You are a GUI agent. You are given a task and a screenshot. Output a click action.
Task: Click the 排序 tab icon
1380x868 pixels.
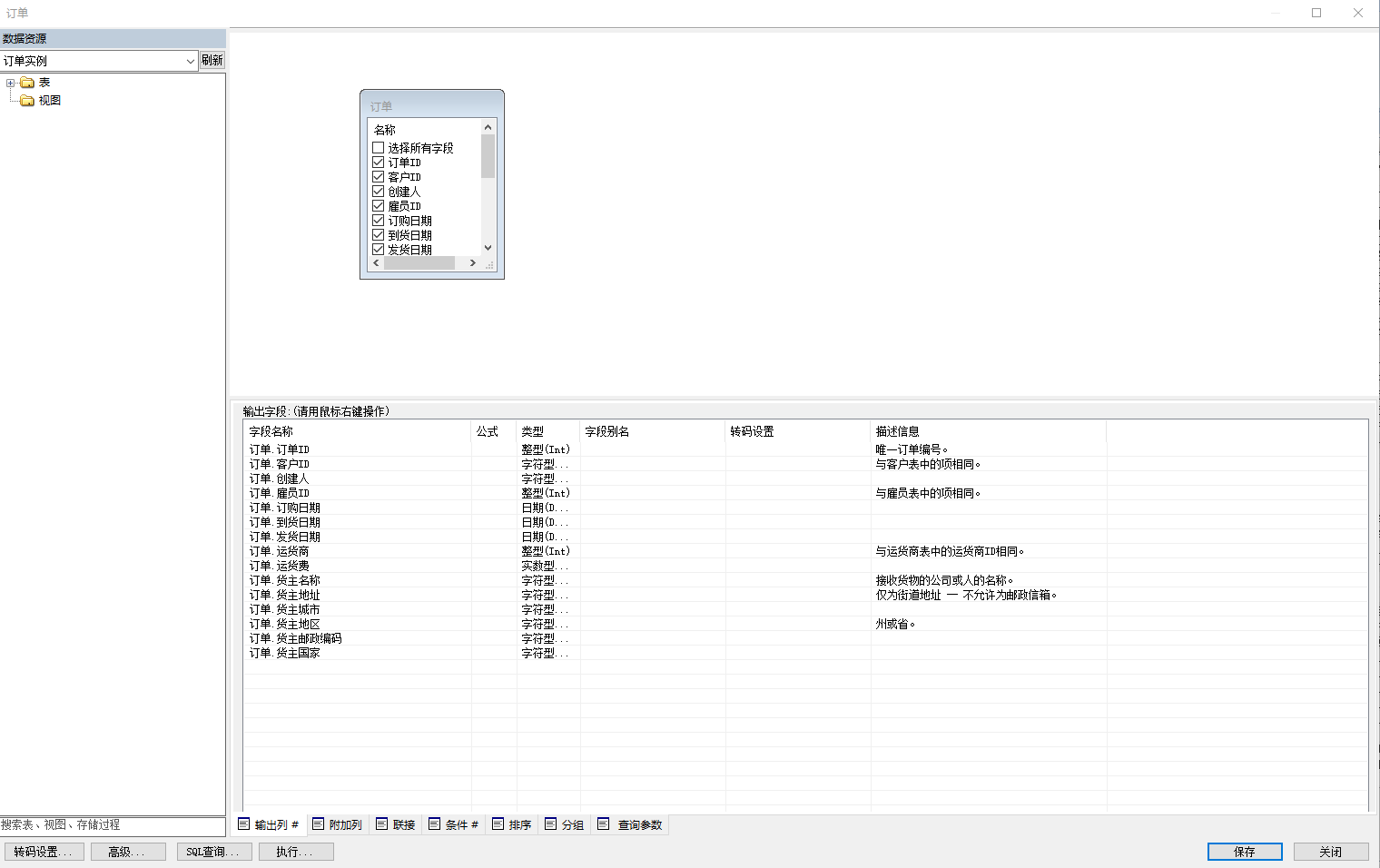(x=498, y=824)
